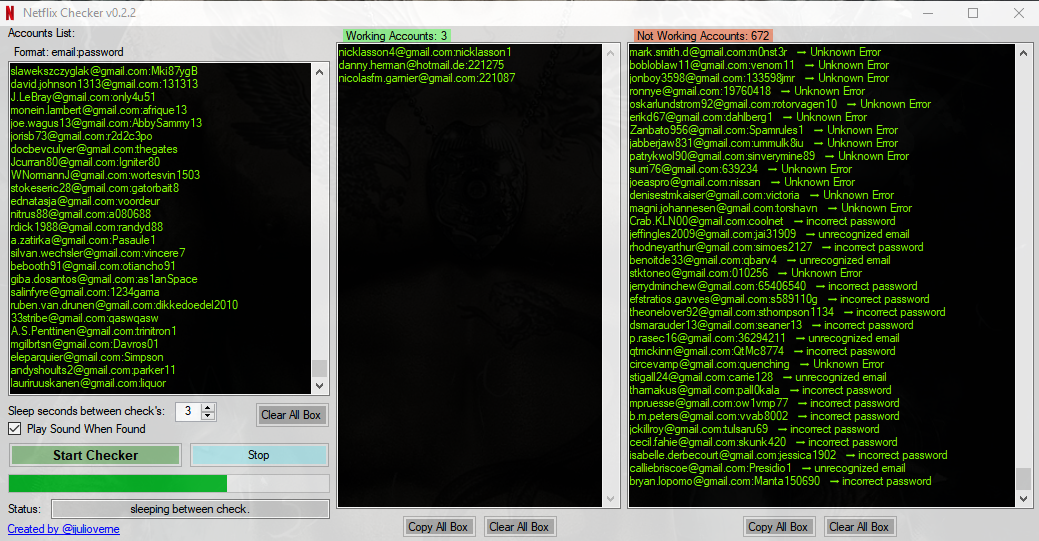Copy All Box under Not Working Accounts

[x=778, y=527]
